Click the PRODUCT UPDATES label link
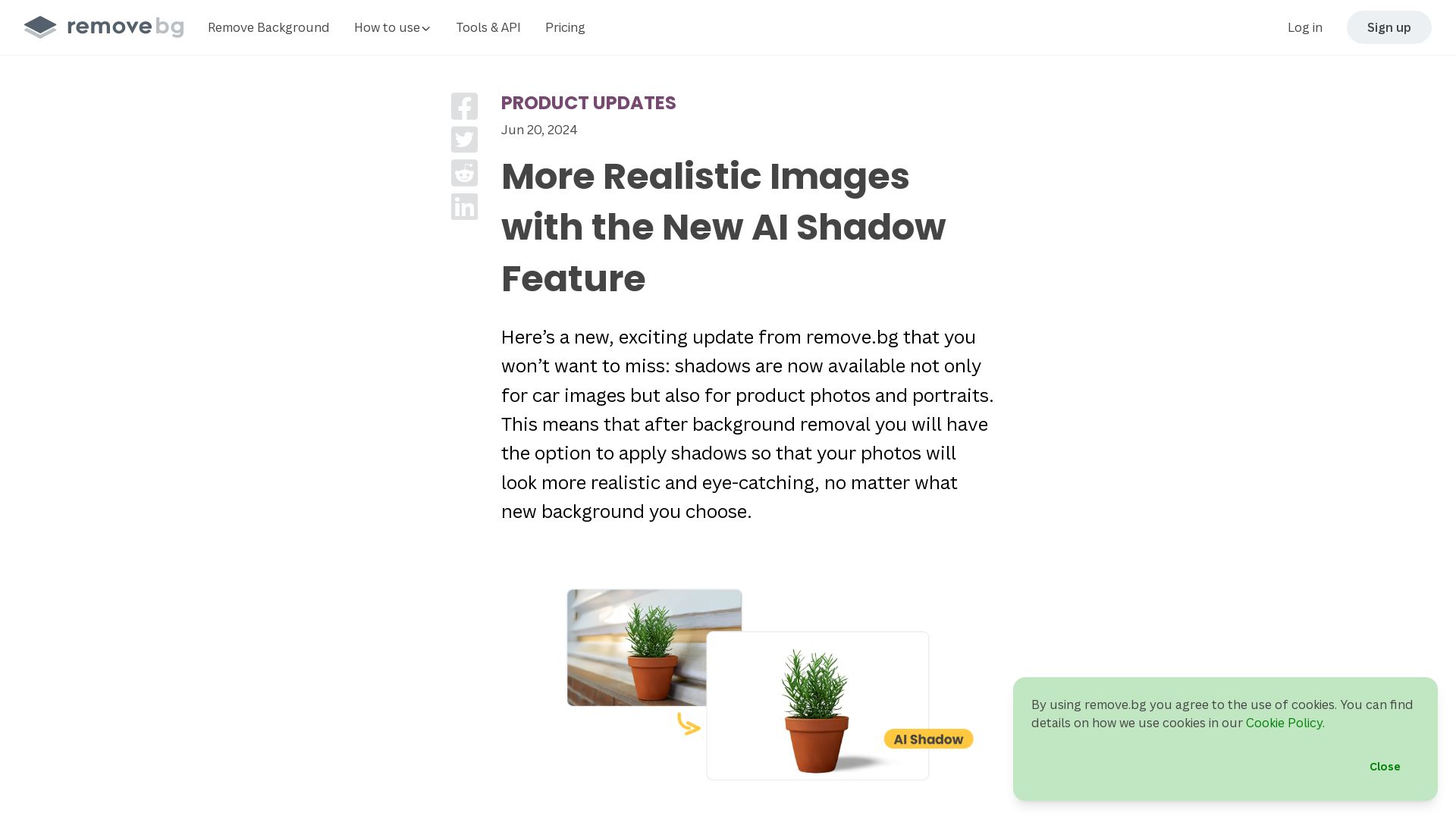Screen dimensions: 1456x819 (x=589, y=102)
